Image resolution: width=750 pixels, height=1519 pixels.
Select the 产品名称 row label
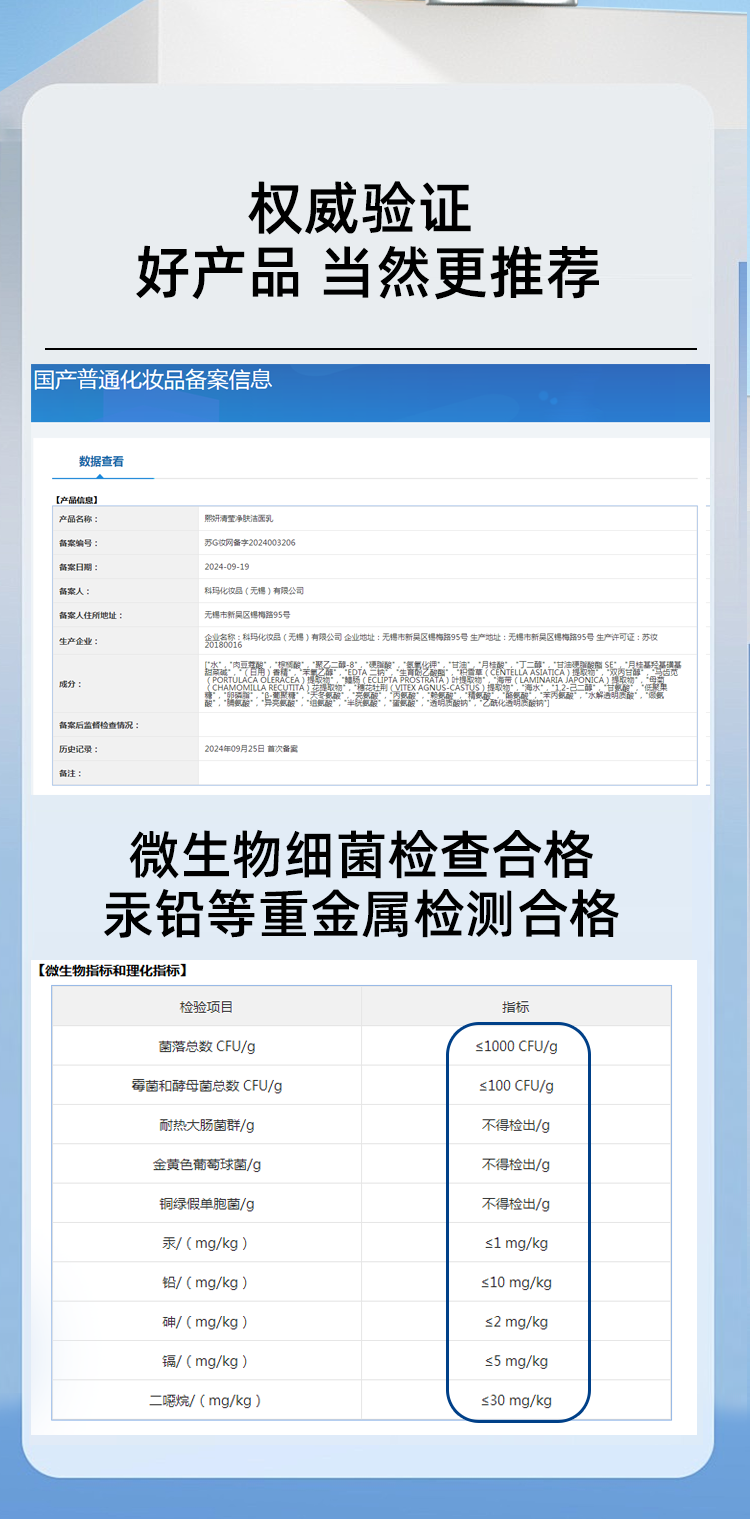tap(79, 519)
